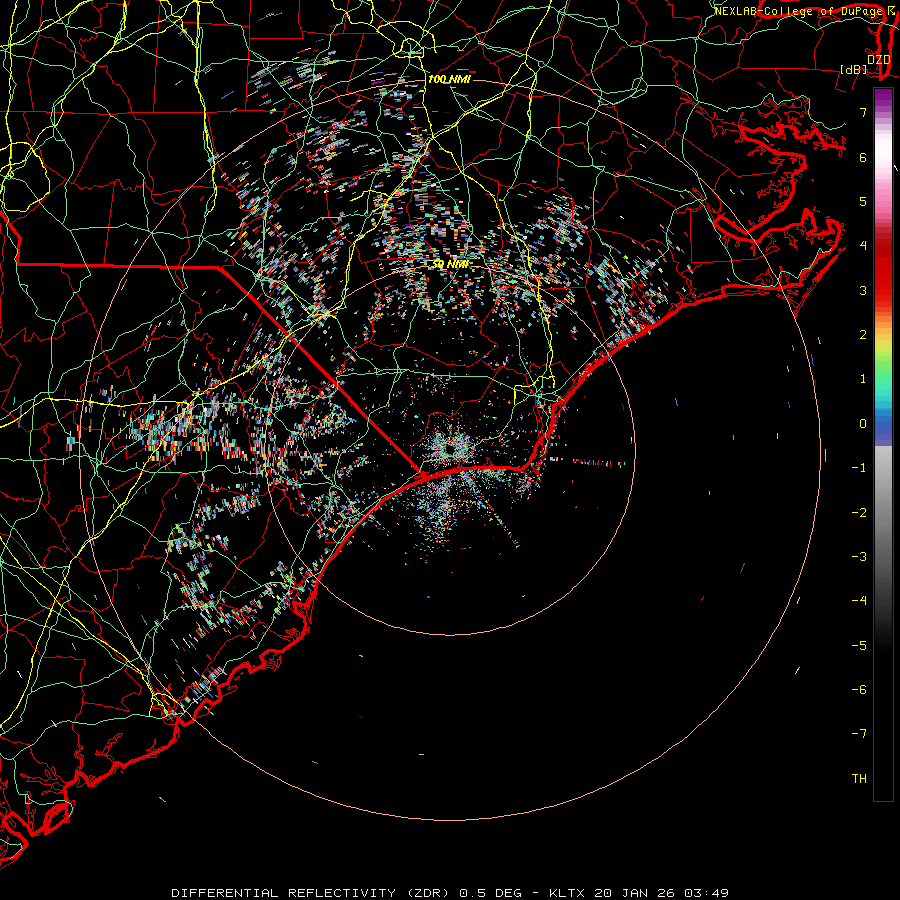Screen dimensions: 900x900
Task: Click the -7 value on the legend
Action: pyautogui.click(x=859, y=734)
